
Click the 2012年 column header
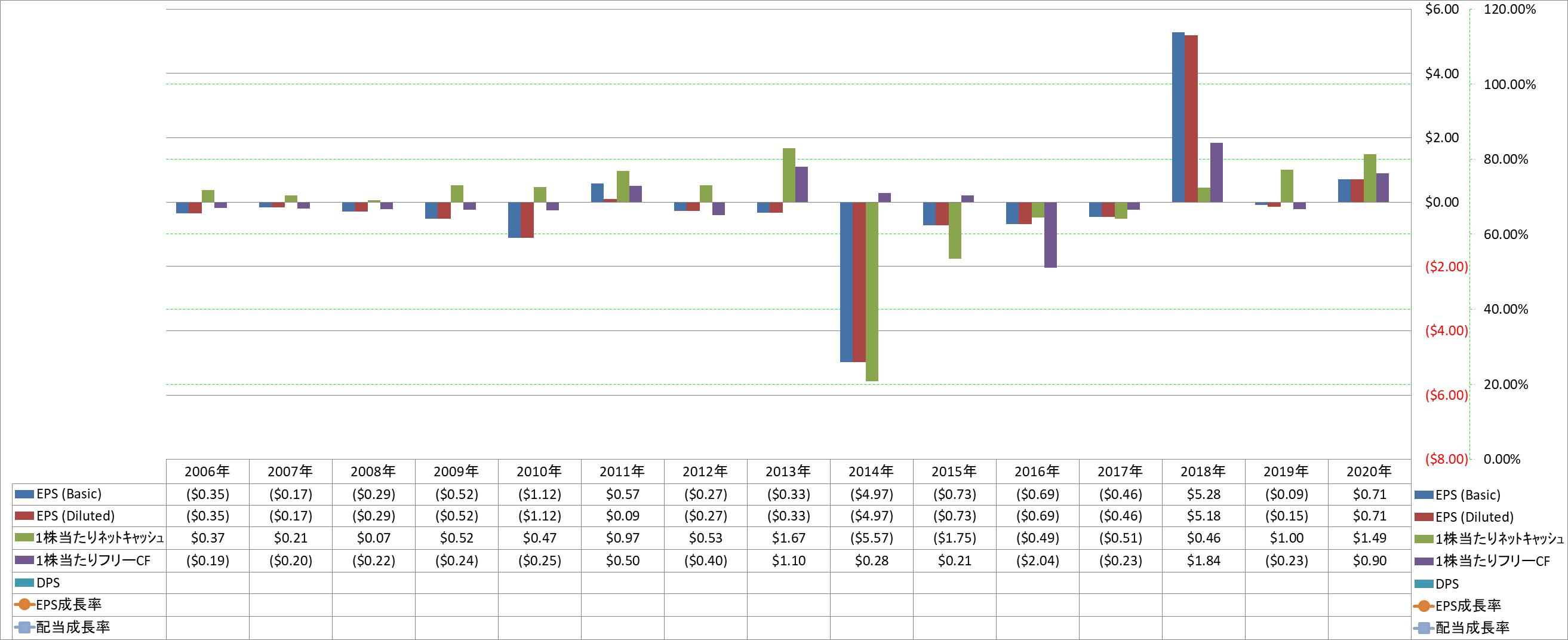coord(705,471)
